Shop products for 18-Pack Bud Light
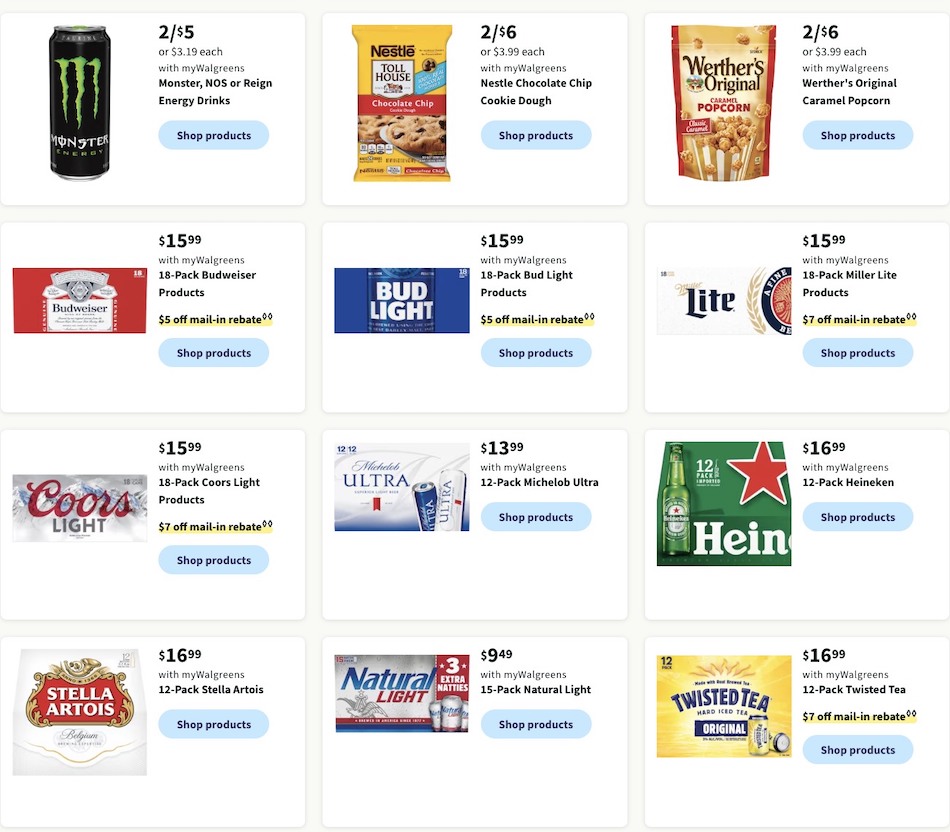The width and height of the screenshot is (950, 832). coord(536,353)
